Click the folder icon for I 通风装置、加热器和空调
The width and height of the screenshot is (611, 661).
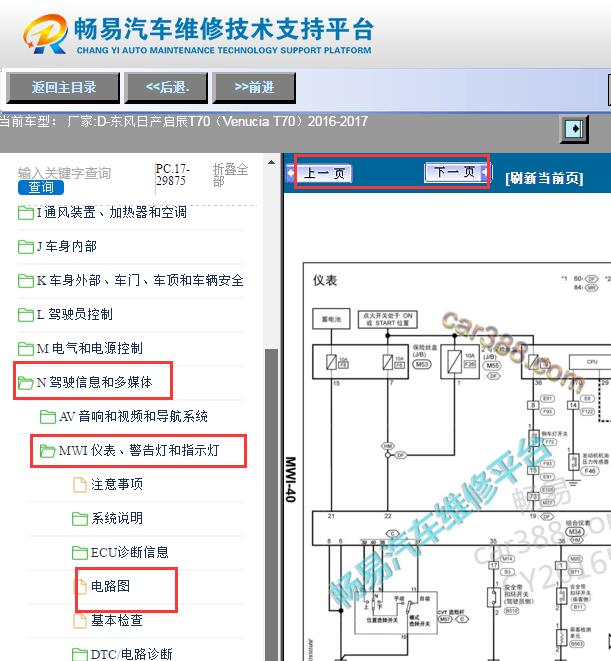point(26,212)
